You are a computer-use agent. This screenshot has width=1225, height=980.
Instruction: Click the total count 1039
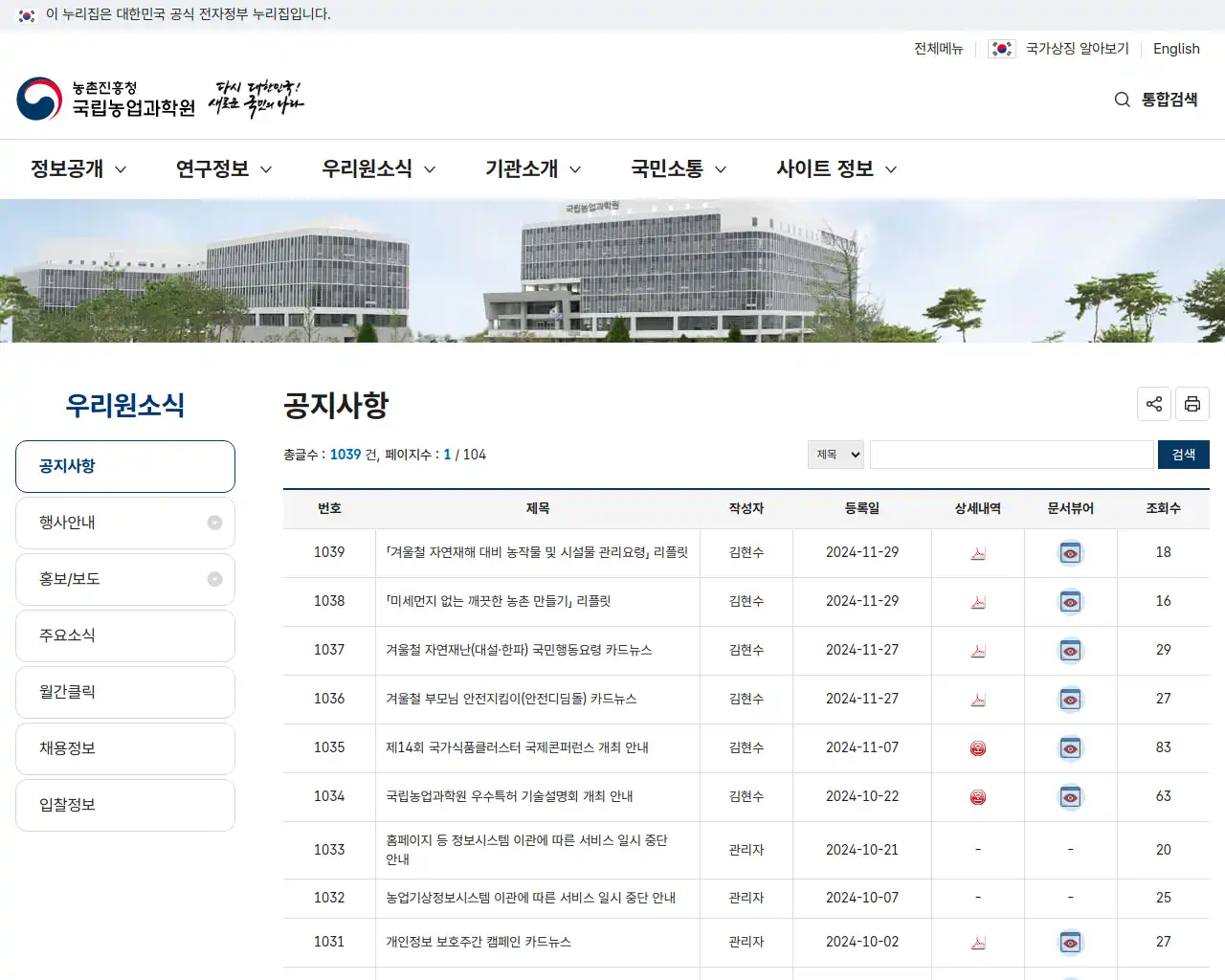[345, 455]
